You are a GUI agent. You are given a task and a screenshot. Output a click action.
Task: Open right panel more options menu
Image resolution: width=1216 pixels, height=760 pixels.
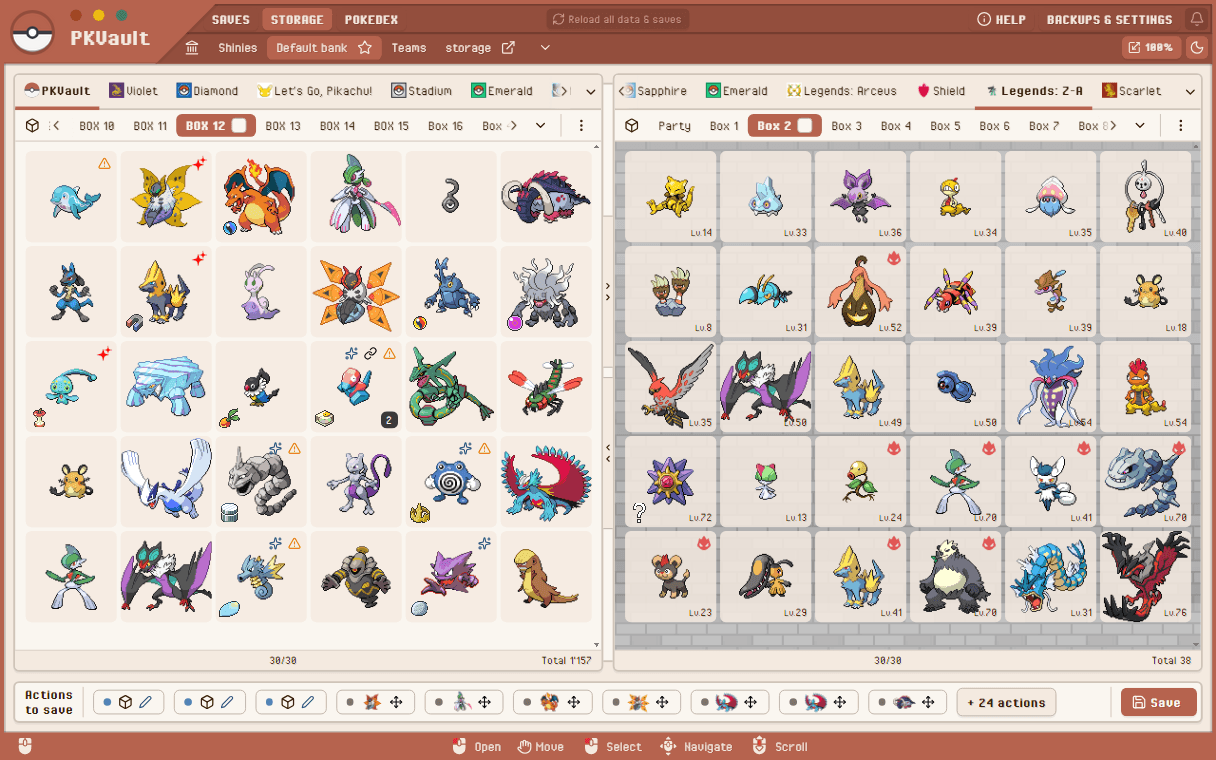coord(1181,125)
